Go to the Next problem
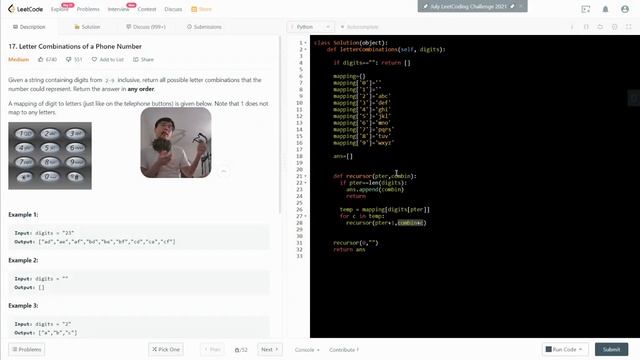 269,349
